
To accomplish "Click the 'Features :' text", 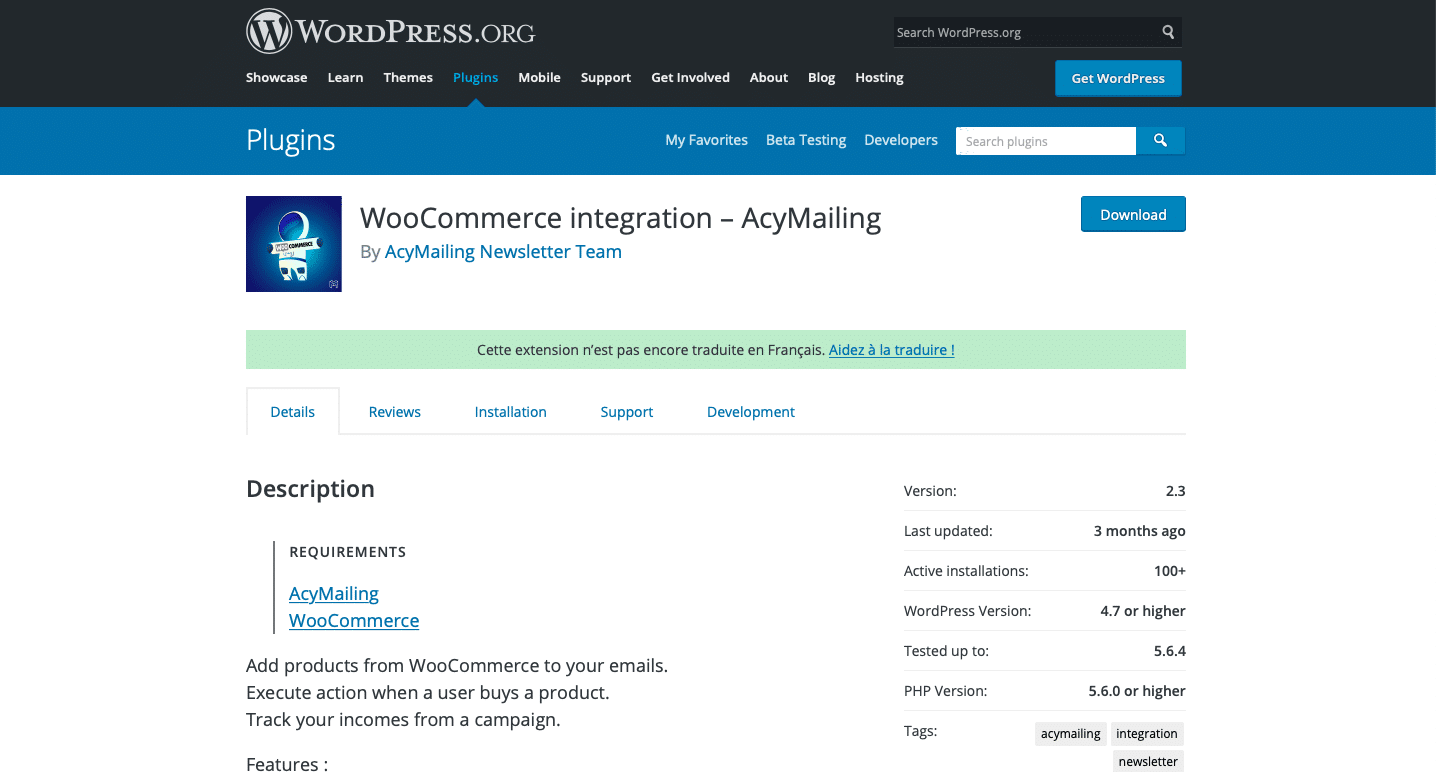I will pyautogui.click(x=287, y=764).
